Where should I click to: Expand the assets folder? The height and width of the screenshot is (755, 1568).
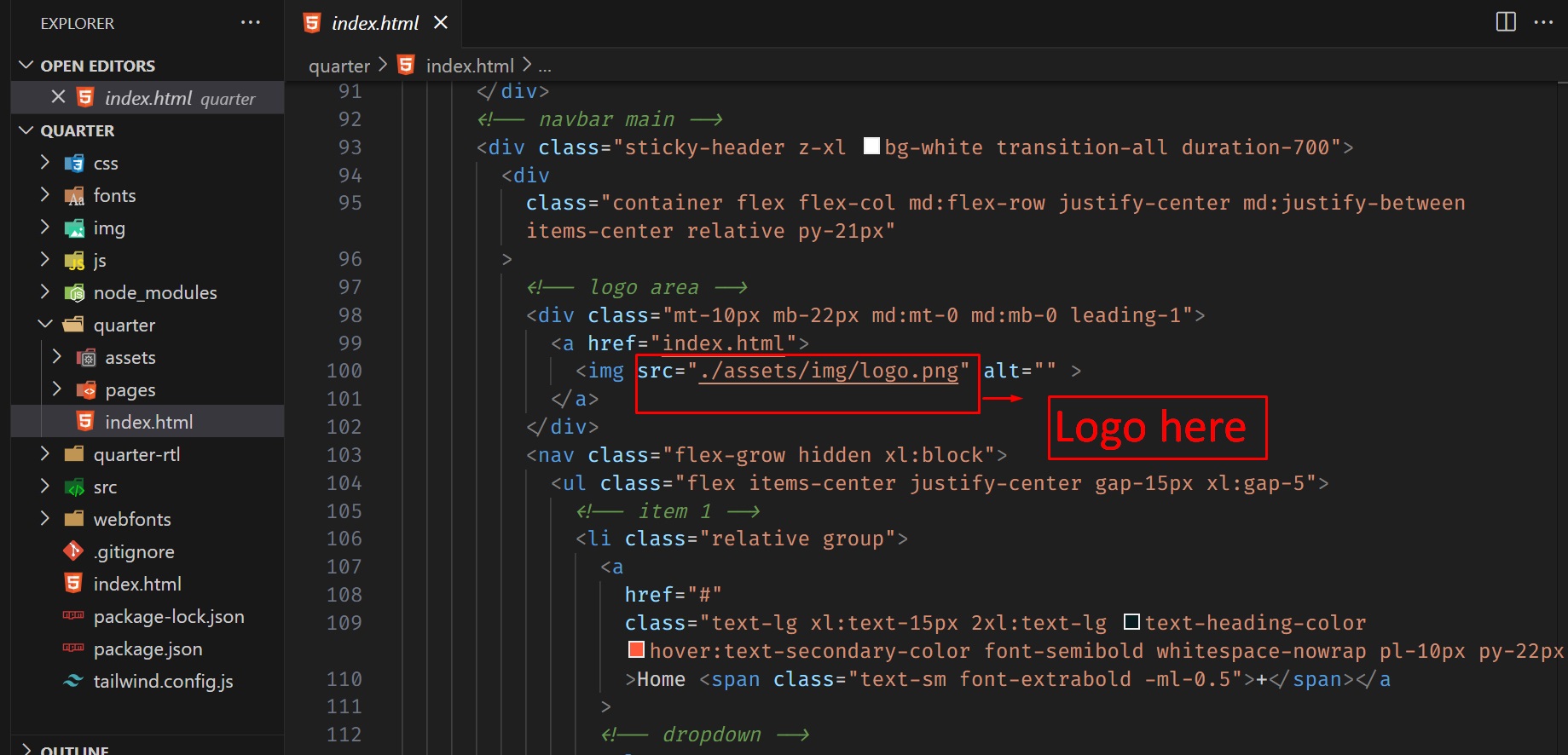57,357
